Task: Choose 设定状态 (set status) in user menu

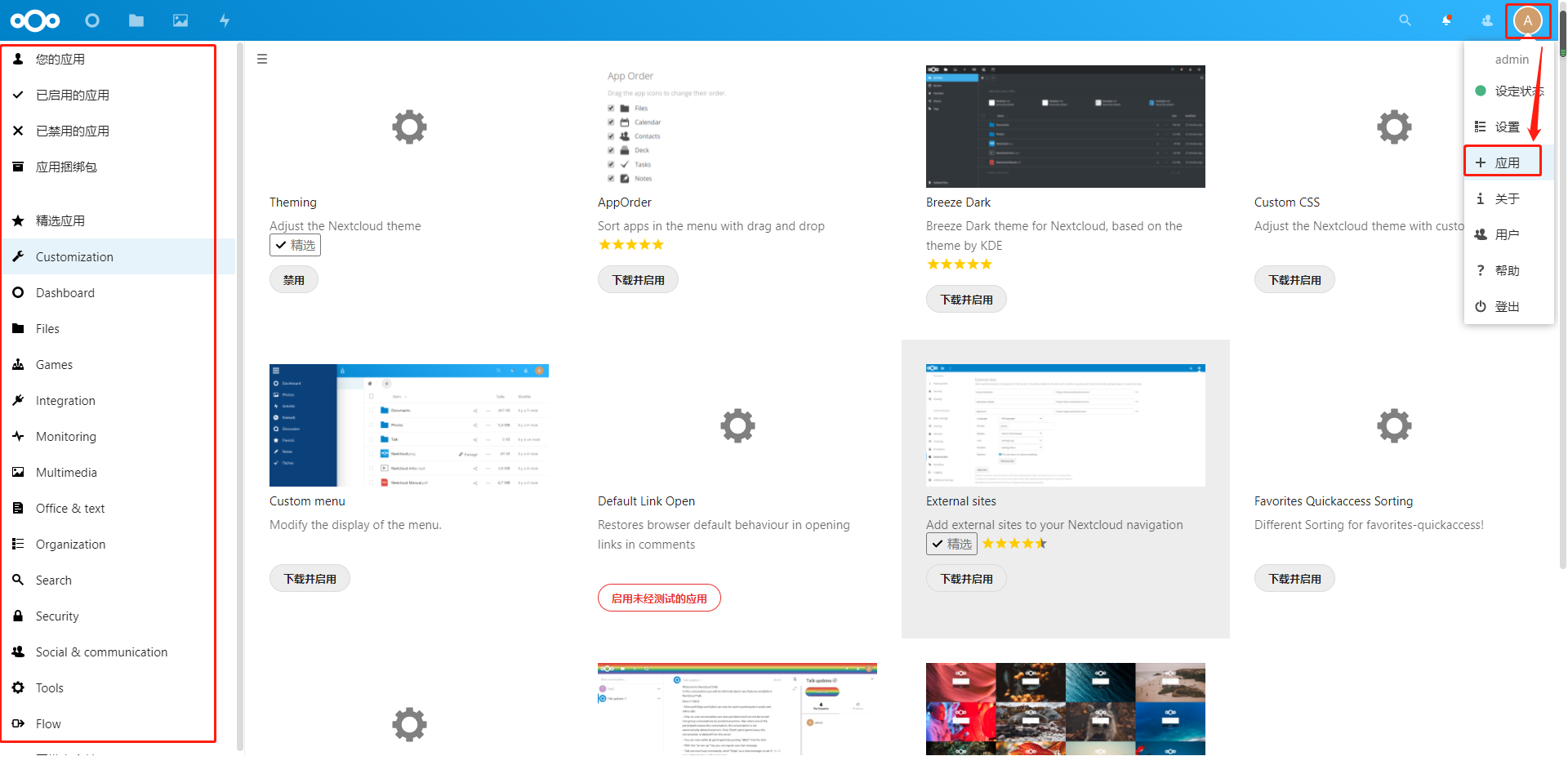Action: coord(1508,91)
